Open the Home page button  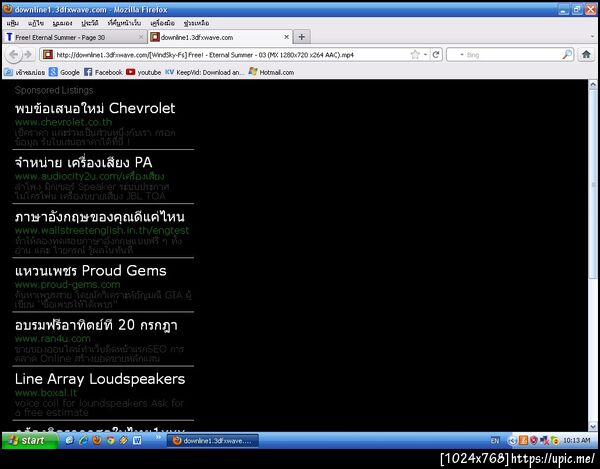click(586, 55)
